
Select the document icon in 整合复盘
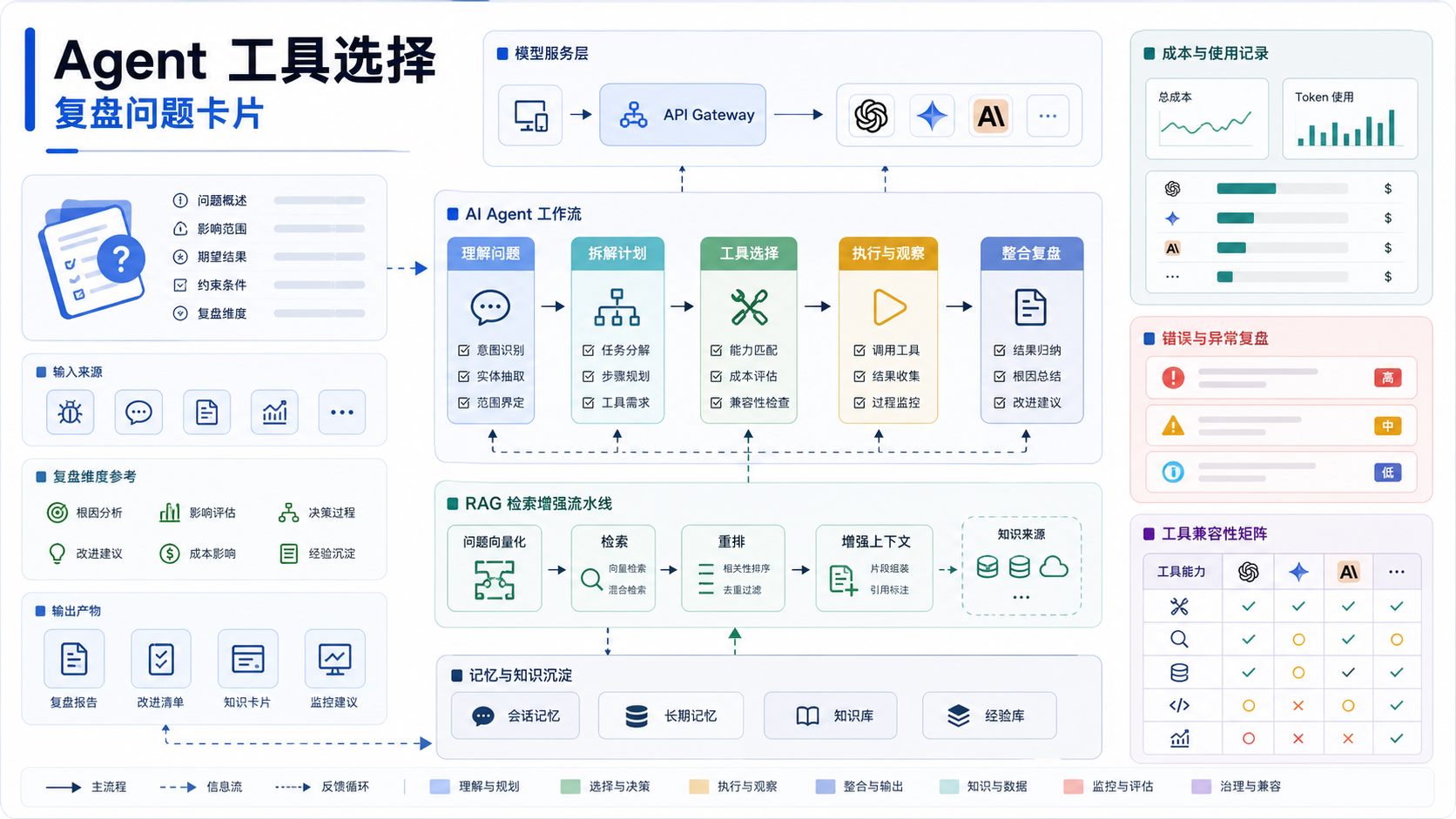pos(1031,307)
